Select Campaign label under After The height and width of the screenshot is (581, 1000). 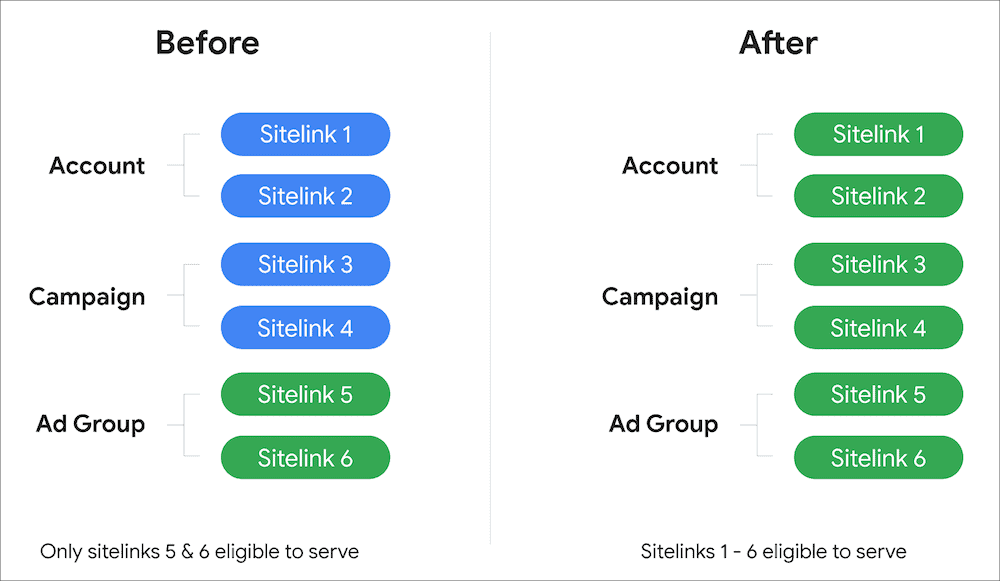pos(660,297)
